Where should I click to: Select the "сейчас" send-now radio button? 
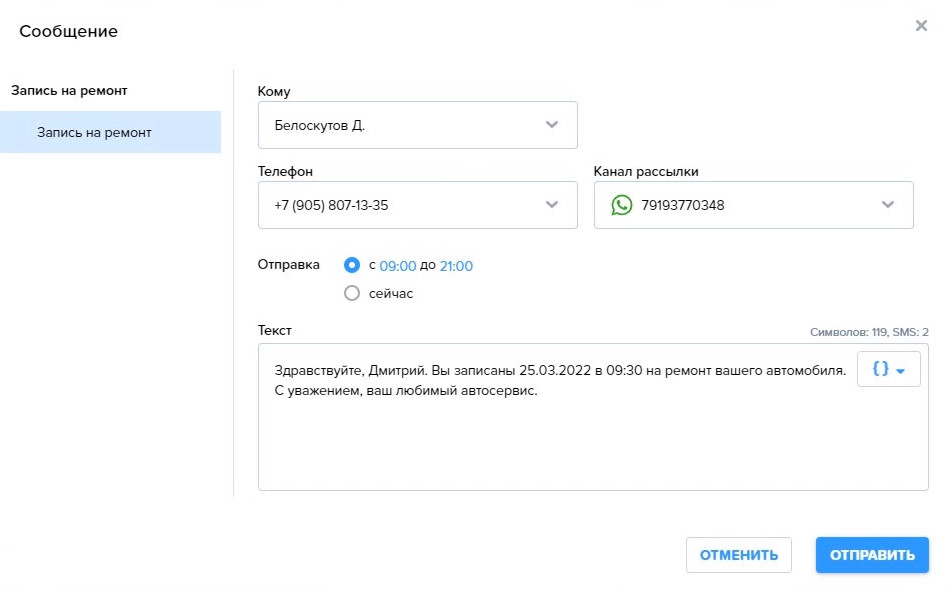(351, 293)
